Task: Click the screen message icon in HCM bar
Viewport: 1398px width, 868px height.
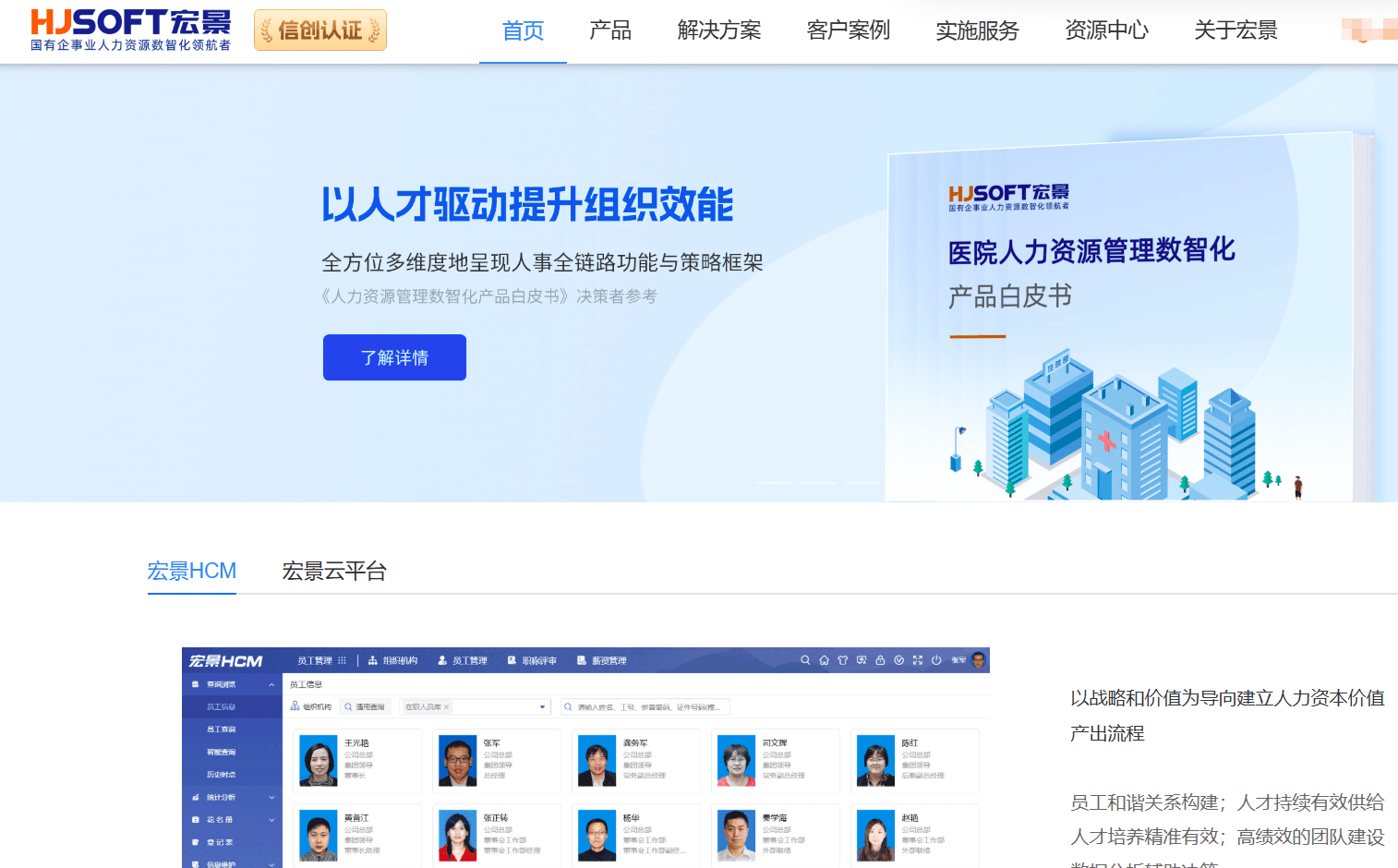Action: click(x=862, y=660)
